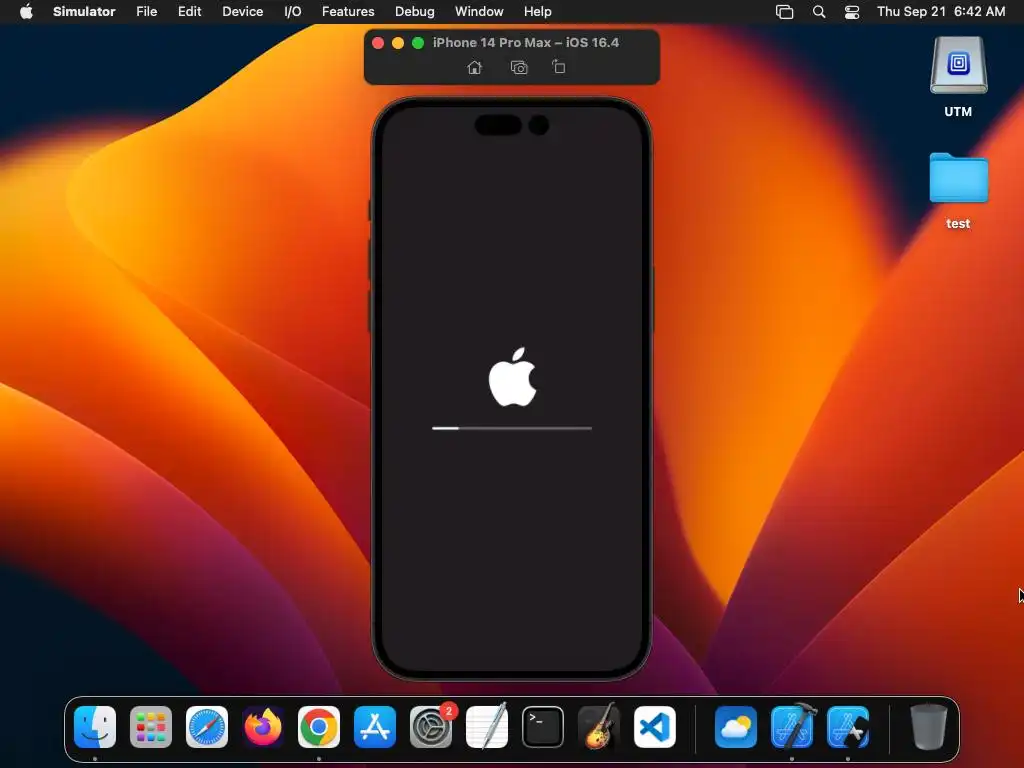
Task: Open the Device menu
Action: pyautogui.click(x=242, y=11)
